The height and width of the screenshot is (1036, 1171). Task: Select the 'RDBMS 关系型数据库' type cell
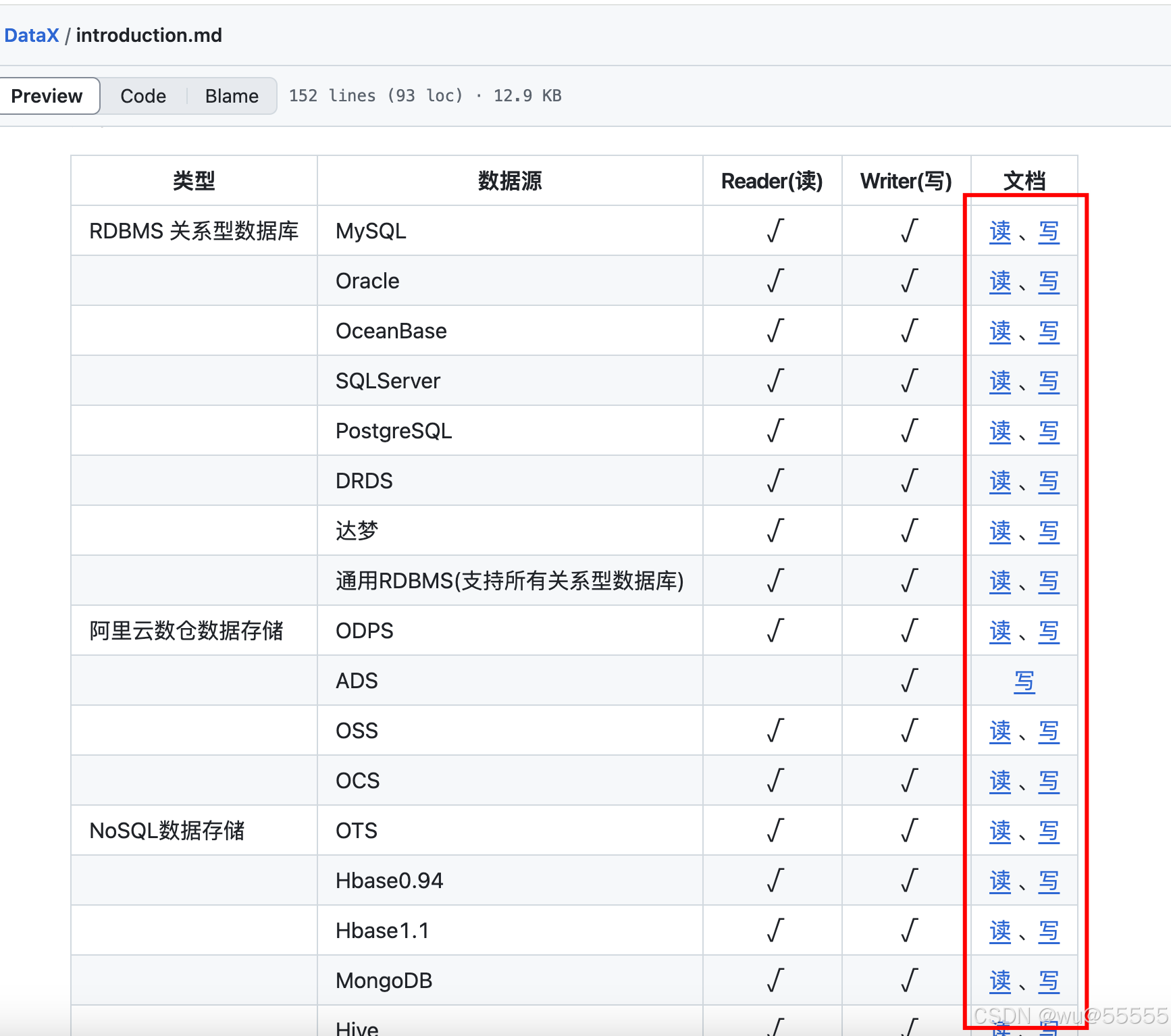(194, 231)
